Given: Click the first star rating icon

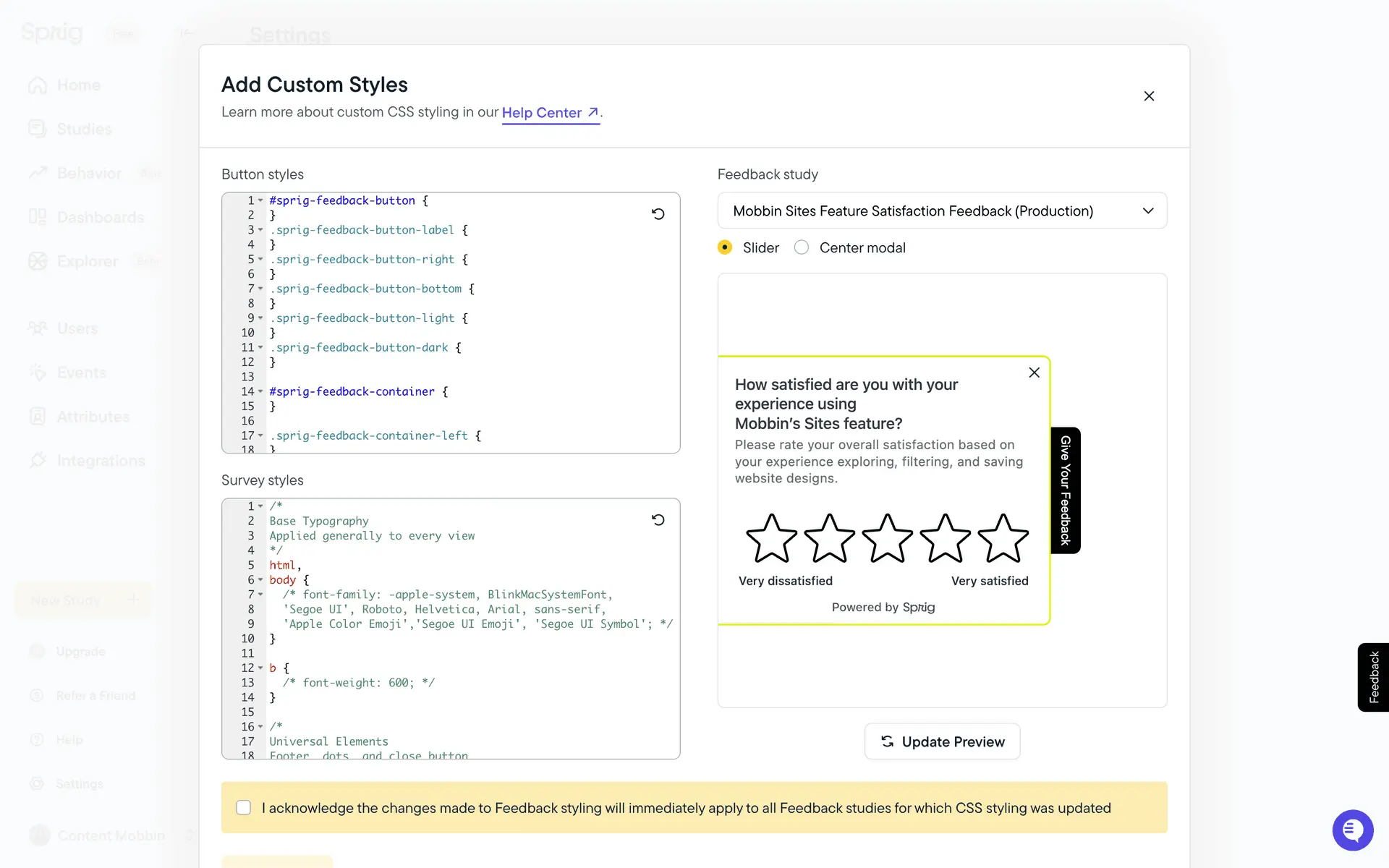Looking at the screenshot, I should (771, 538).
